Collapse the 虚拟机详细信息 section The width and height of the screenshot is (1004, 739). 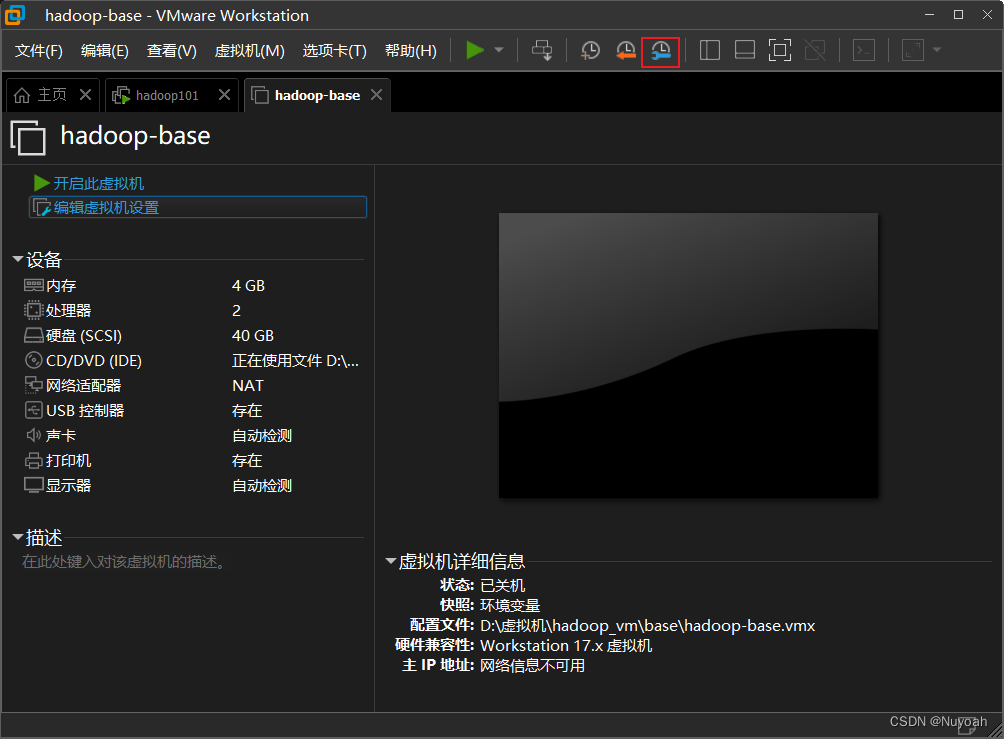pos(391,560)
